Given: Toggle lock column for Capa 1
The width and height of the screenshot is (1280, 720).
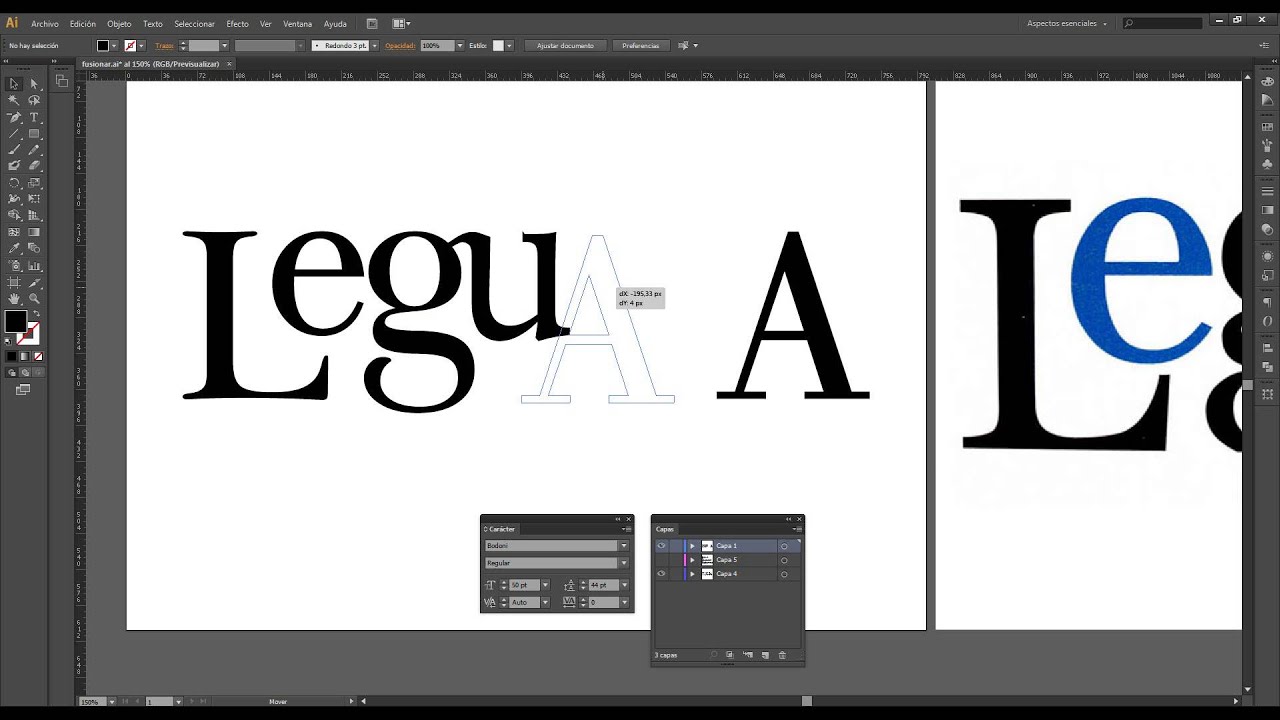Looking at the screenshot, I should [675, 546].
